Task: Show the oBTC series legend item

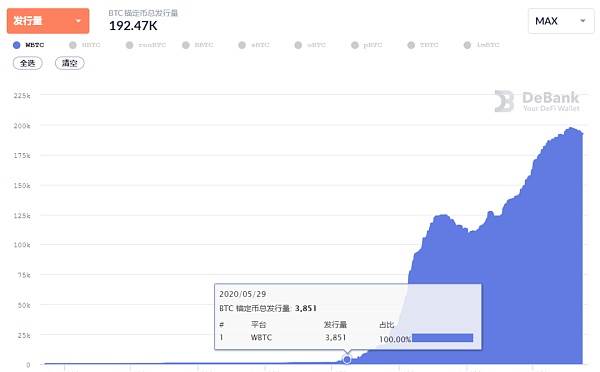Action: (x=311, y=45)
